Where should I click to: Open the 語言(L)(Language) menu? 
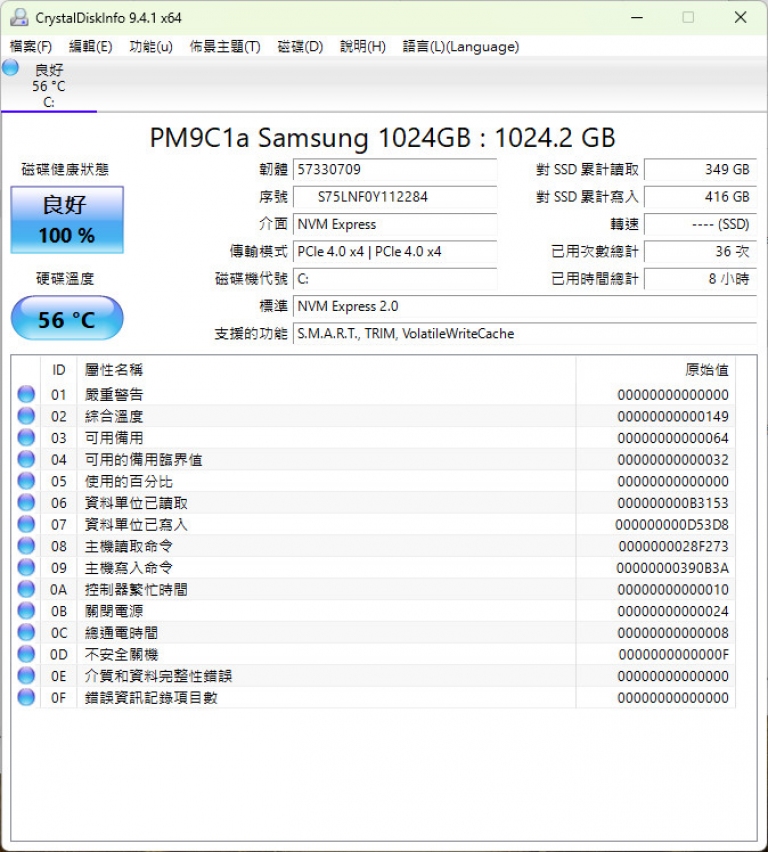pyautogui.click(x=460, y=47)
